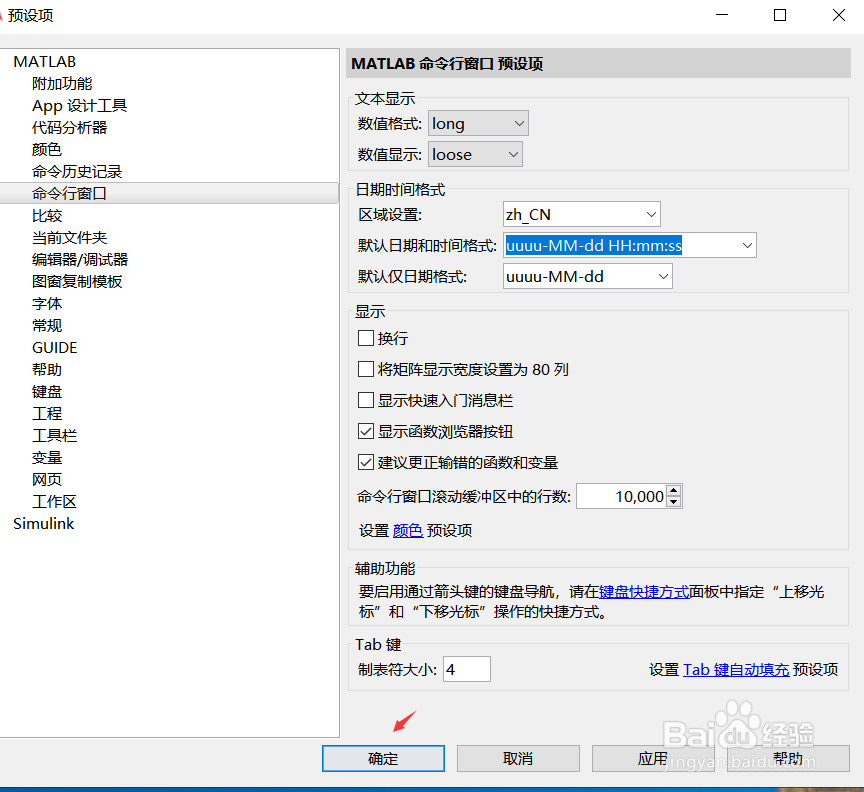
Task: Enable 显示快速入门消息栏 checkbox
Action: (x=366, y=400)
